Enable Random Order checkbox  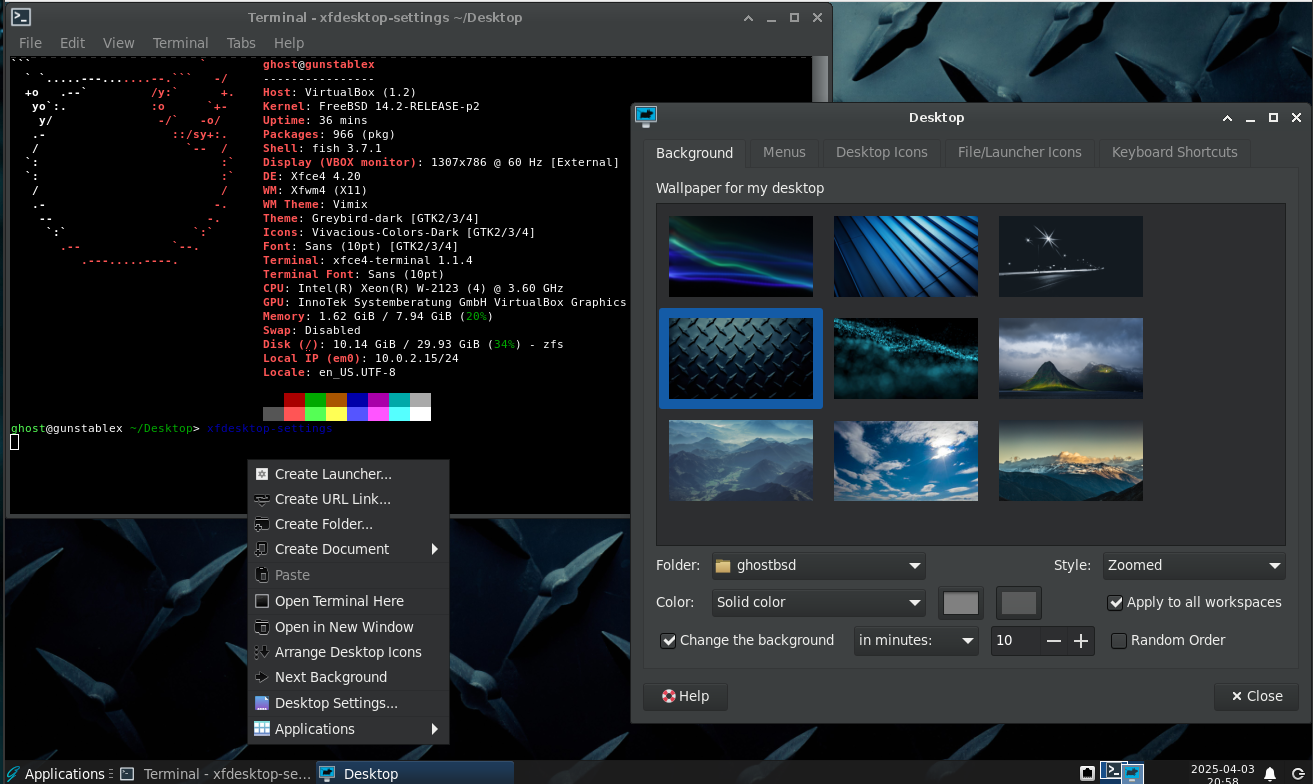point(1119,640)
